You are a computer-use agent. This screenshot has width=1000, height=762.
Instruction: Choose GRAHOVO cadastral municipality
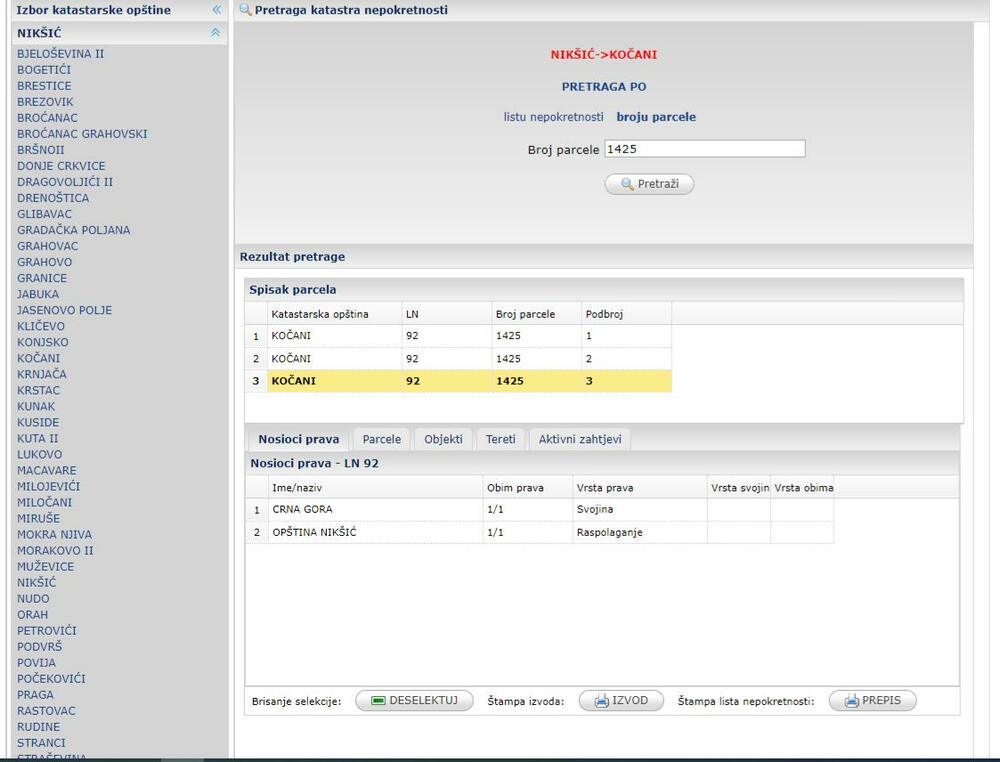point(44,262)
